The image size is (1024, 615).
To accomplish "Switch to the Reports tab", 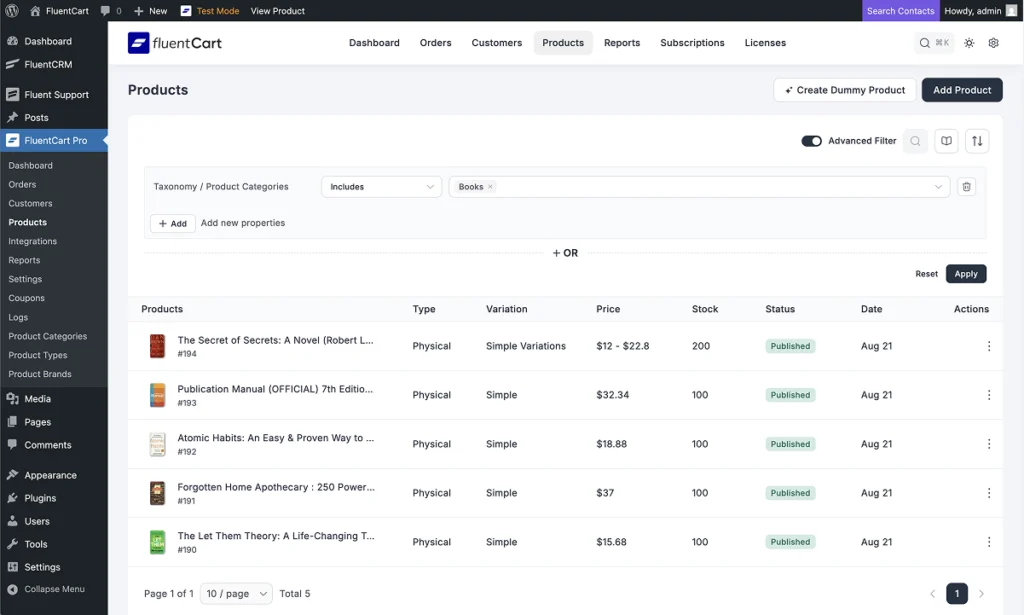I will pos(622,43).
